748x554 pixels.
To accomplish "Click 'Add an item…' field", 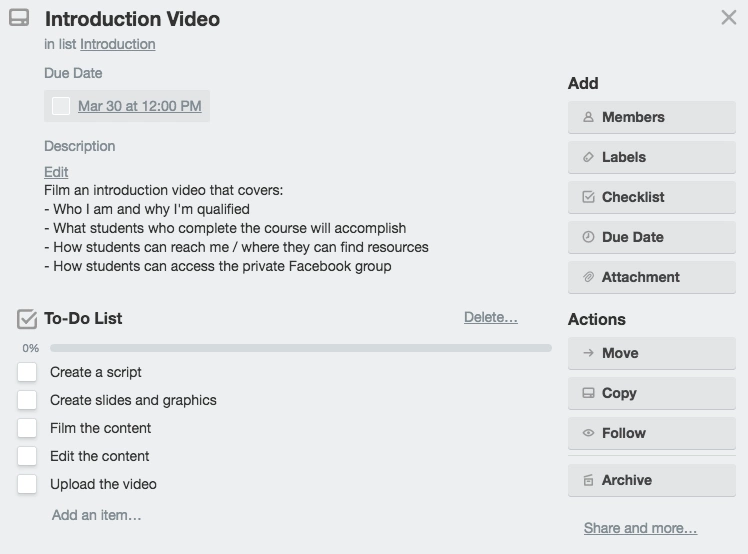I will tap(96, 515).
